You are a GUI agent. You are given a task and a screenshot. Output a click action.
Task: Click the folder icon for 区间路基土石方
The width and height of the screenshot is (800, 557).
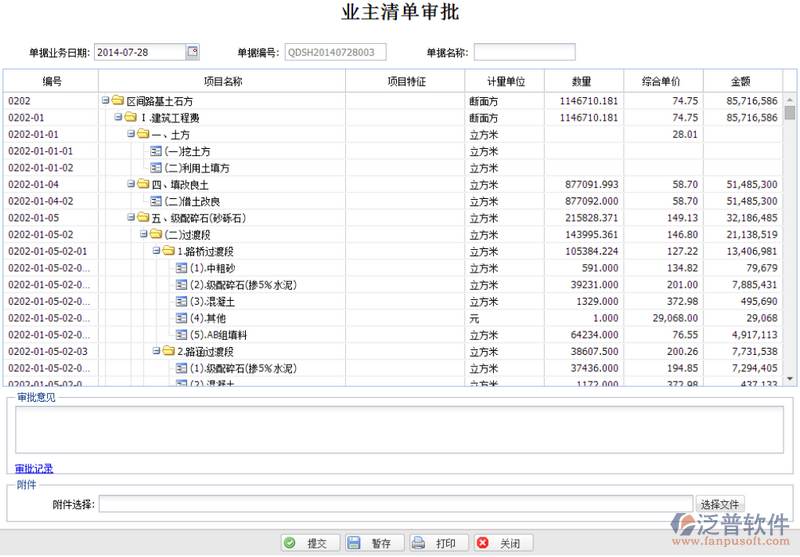(x=118, y=101)
